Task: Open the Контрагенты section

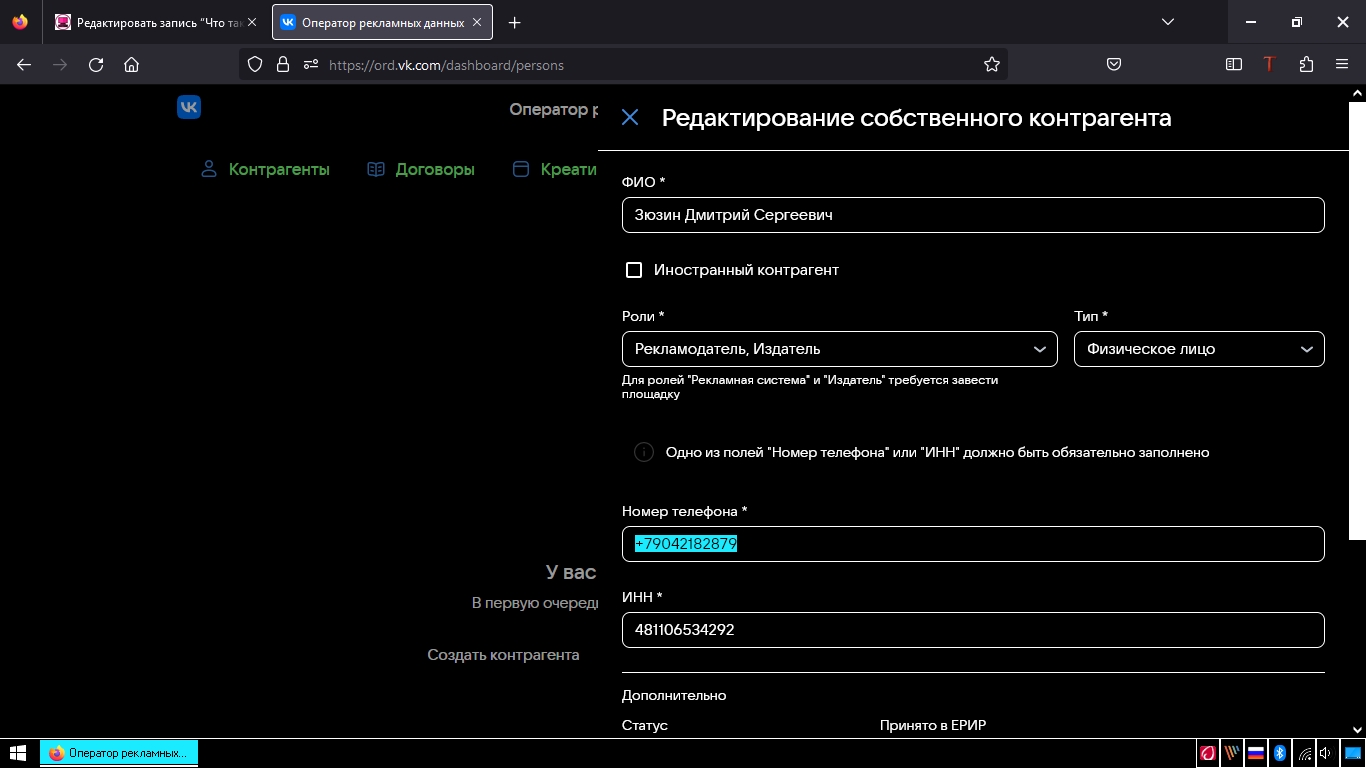Action: point(279,169)
